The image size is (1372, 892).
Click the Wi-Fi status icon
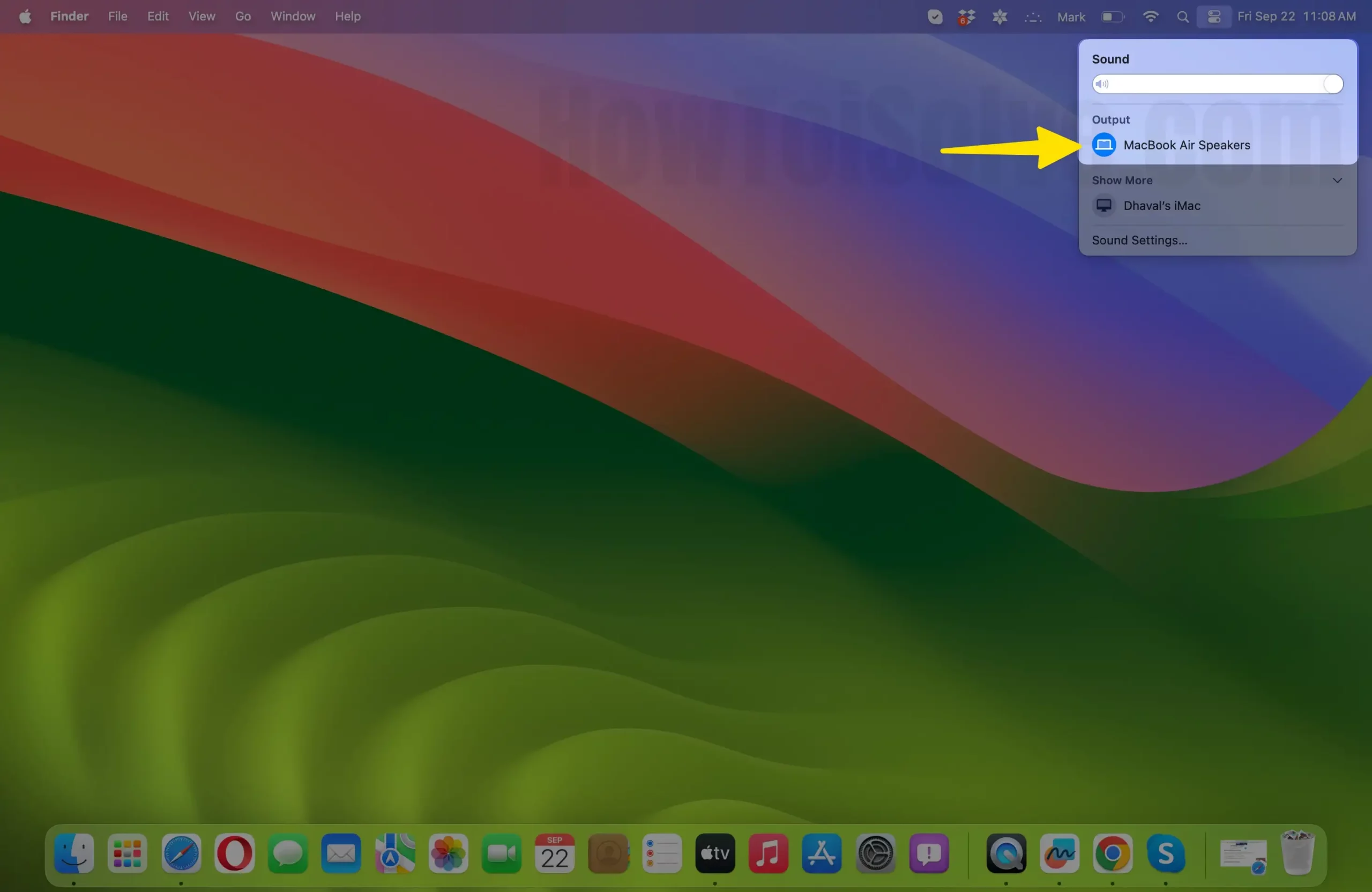tap(1150, 17)
